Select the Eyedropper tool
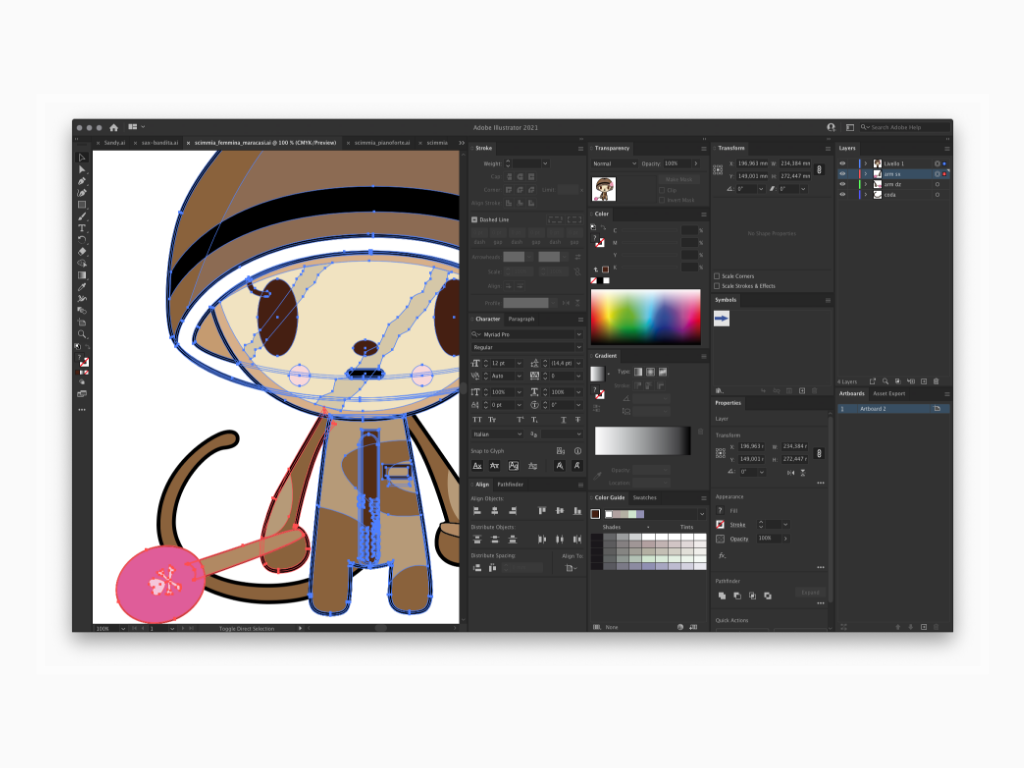 point(82,287)
